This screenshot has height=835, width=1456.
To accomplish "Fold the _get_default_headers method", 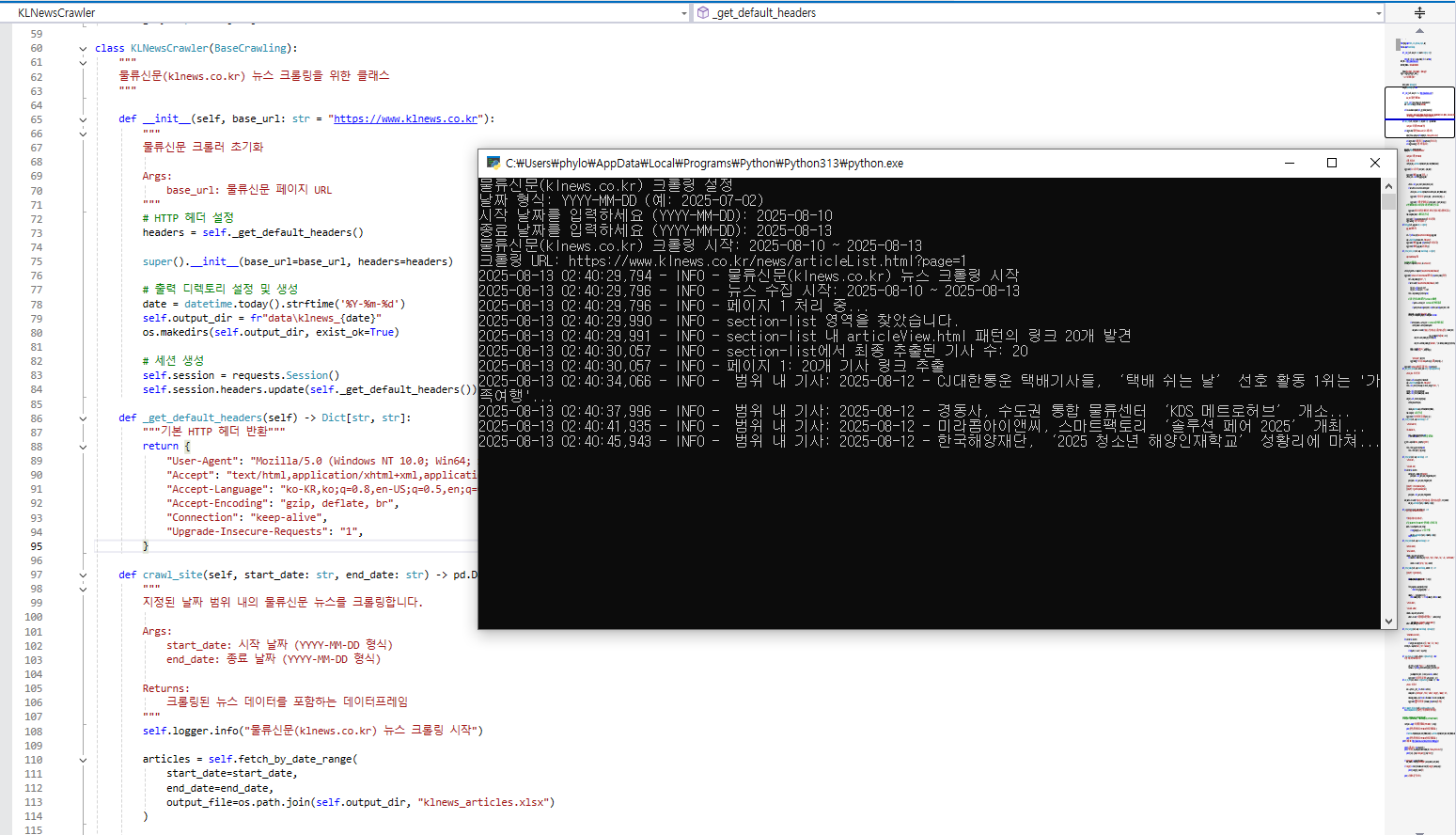I will pyautogui.click(x=83, y=418).
